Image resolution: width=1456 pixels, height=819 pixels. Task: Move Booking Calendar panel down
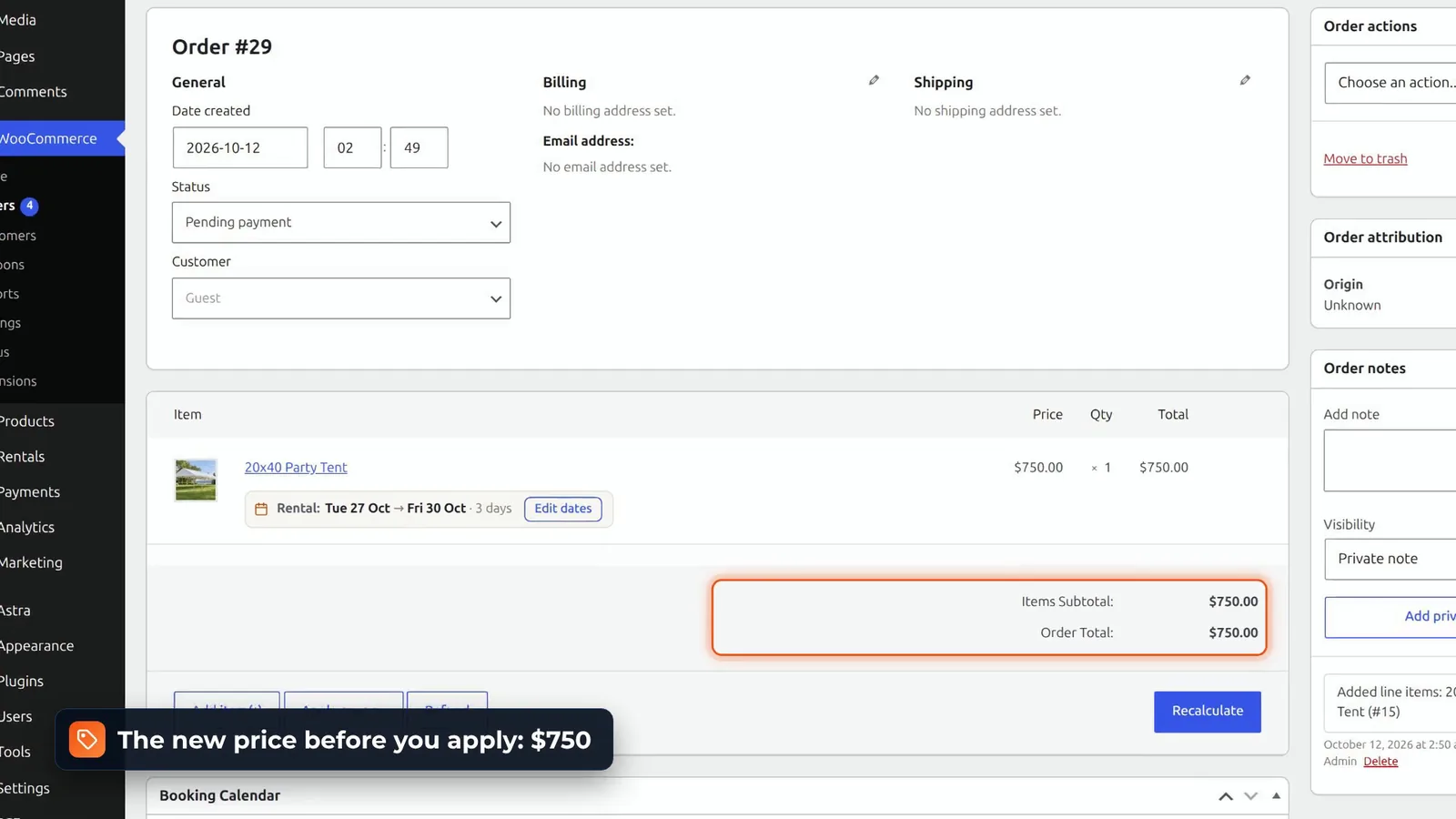coord(1250,796)
